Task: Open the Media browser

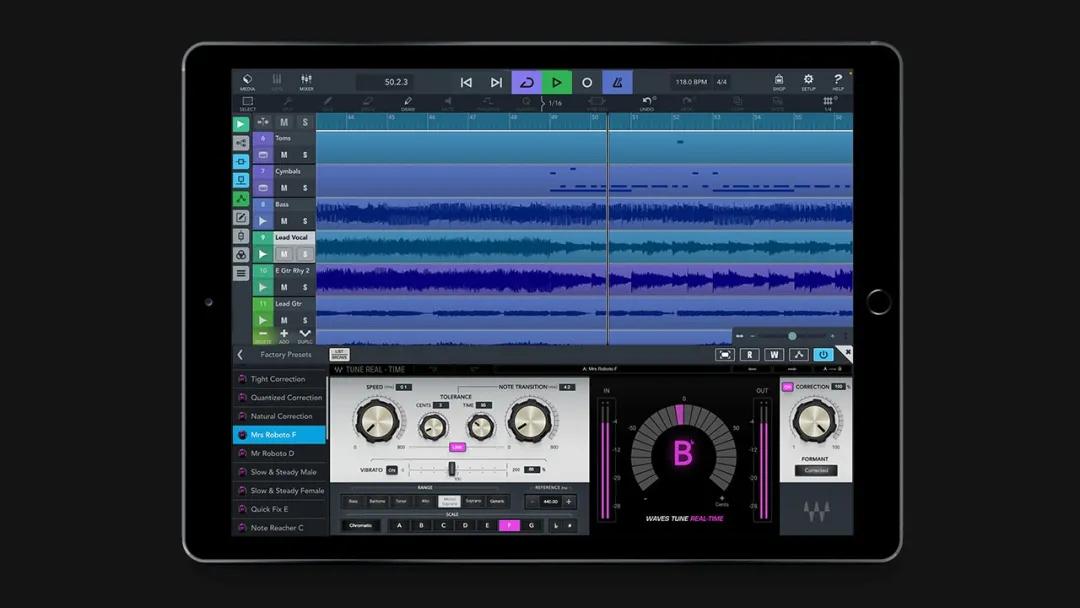Action: [x=247, y=82]
